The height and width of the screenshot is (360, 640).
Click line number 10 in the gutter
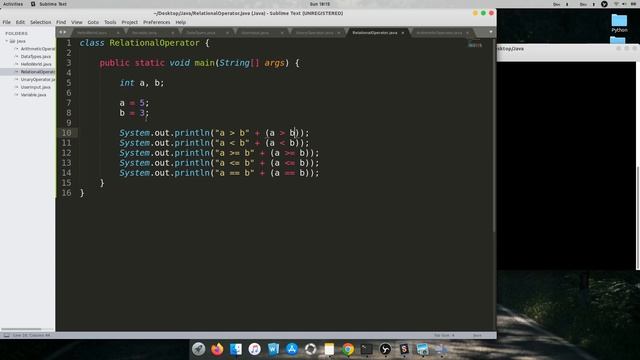[67, 133]
